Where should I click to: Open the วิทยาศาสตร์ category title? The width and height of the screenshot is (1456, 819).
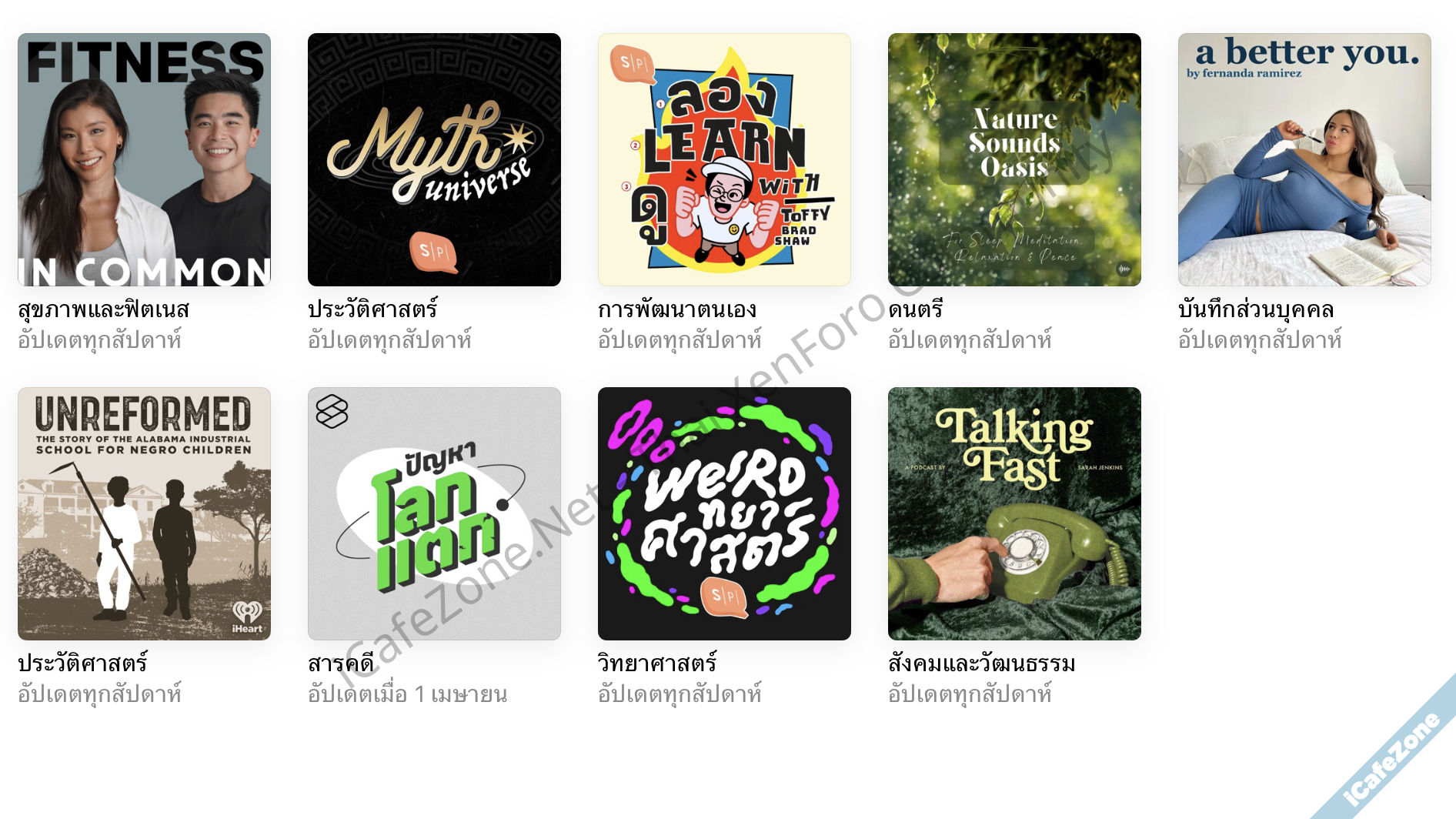[x=657, y=664]
